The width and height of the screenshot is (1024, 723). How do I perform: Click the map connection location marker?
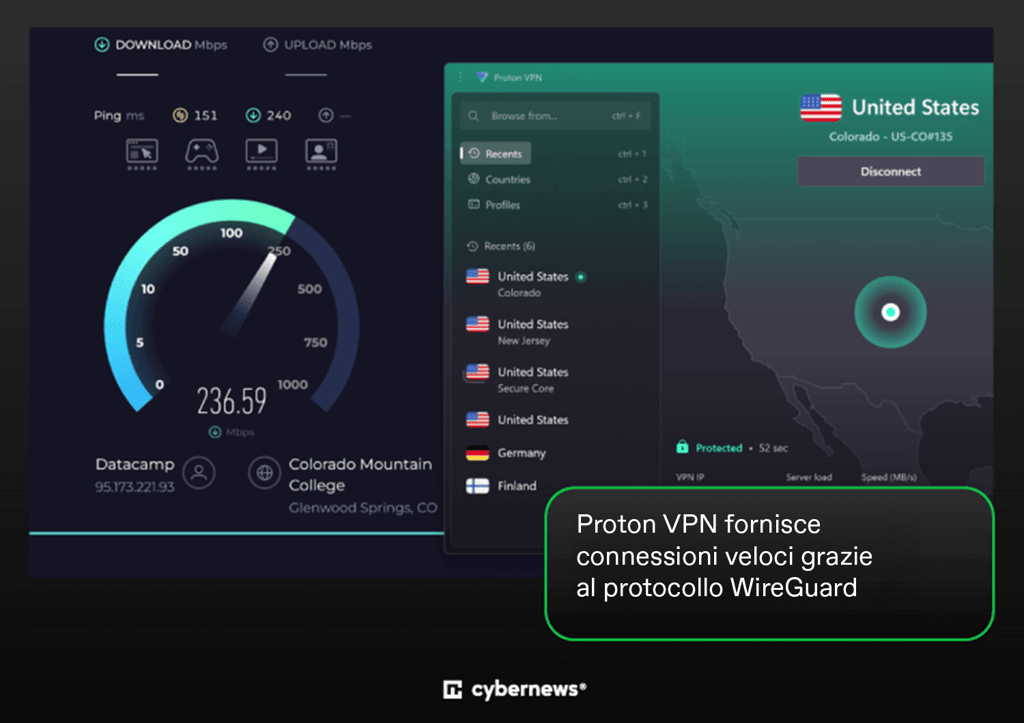click(890, 312)
